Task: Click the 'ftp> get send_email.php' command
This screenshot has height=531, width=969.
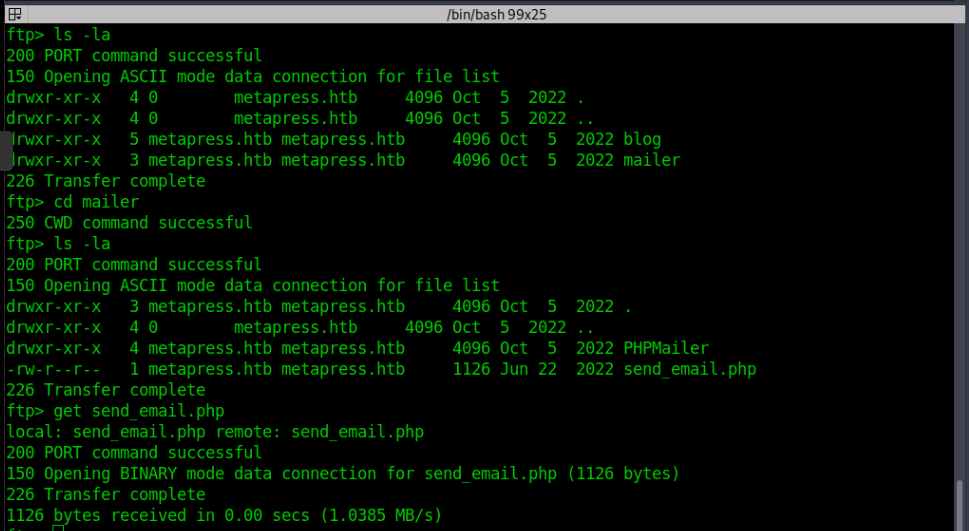Action: (116, 410)
